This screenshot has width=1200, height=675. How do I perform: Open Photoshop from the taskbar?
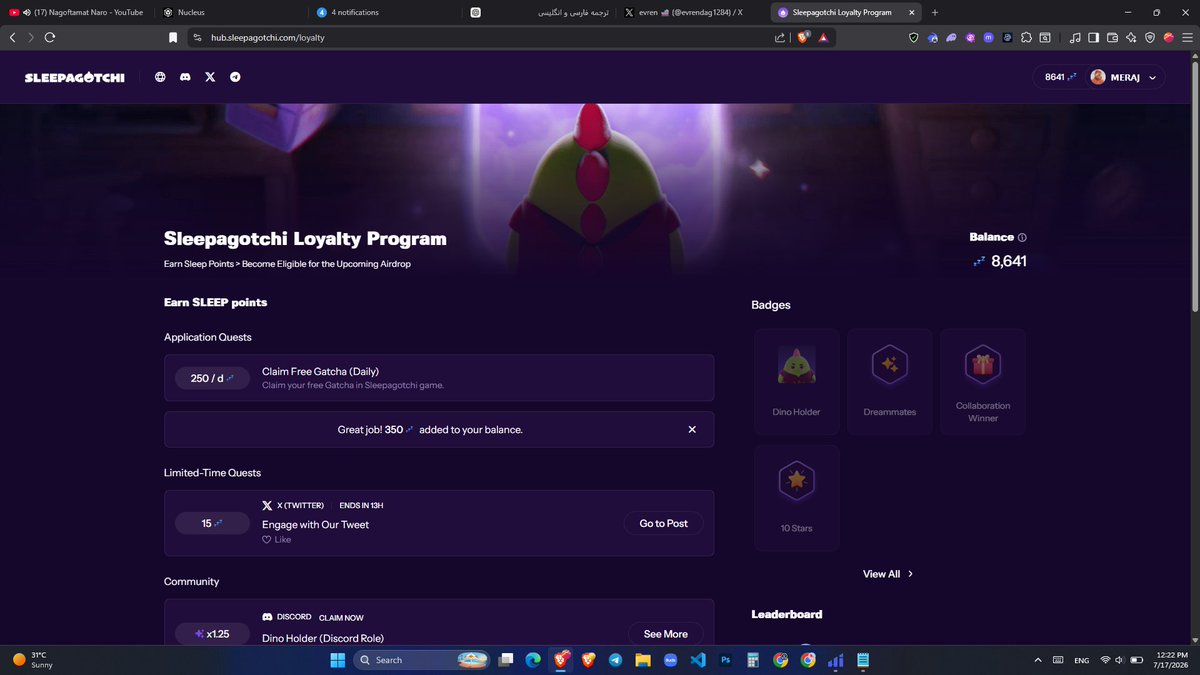click(x=726, y=660)
